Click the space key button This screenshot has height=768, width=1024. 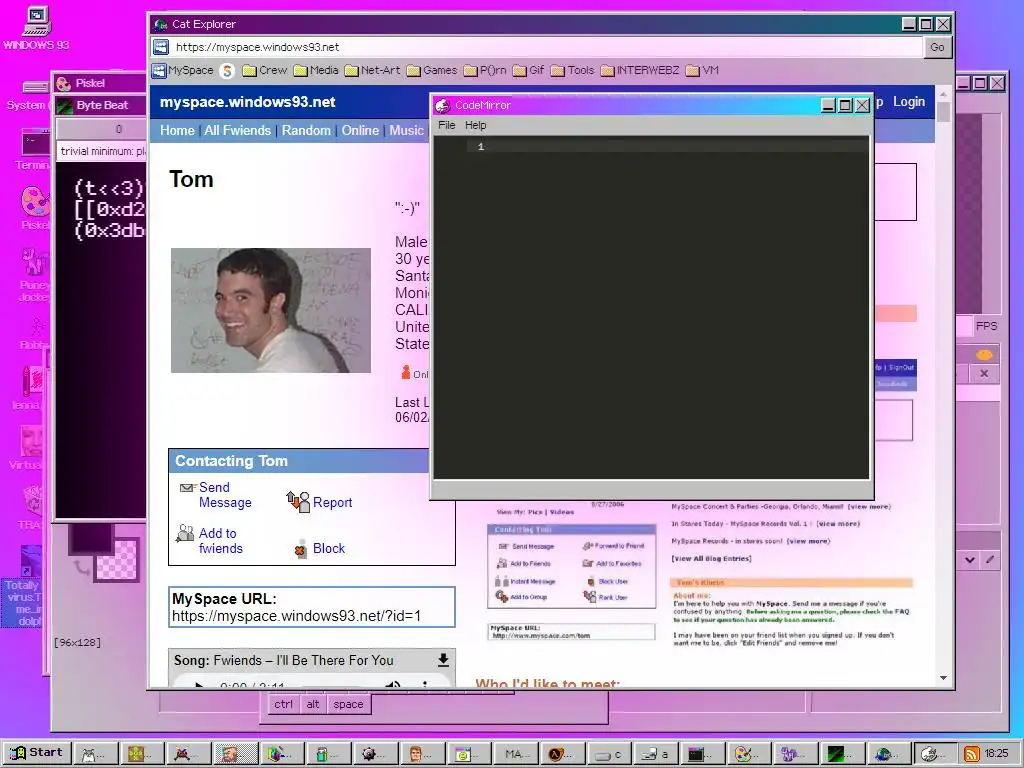(348, 704)
